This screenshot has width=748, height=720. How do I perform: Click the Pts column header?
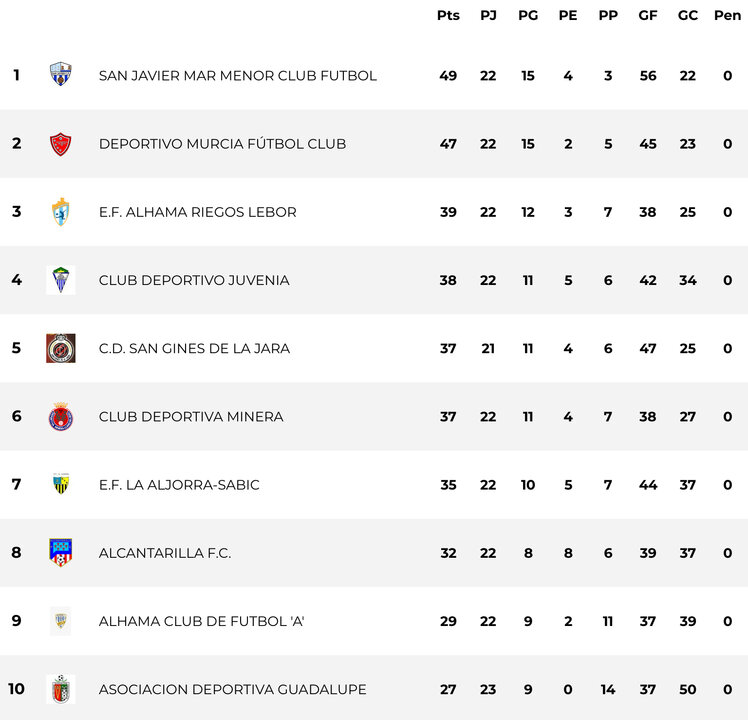[x=448, y=15]
